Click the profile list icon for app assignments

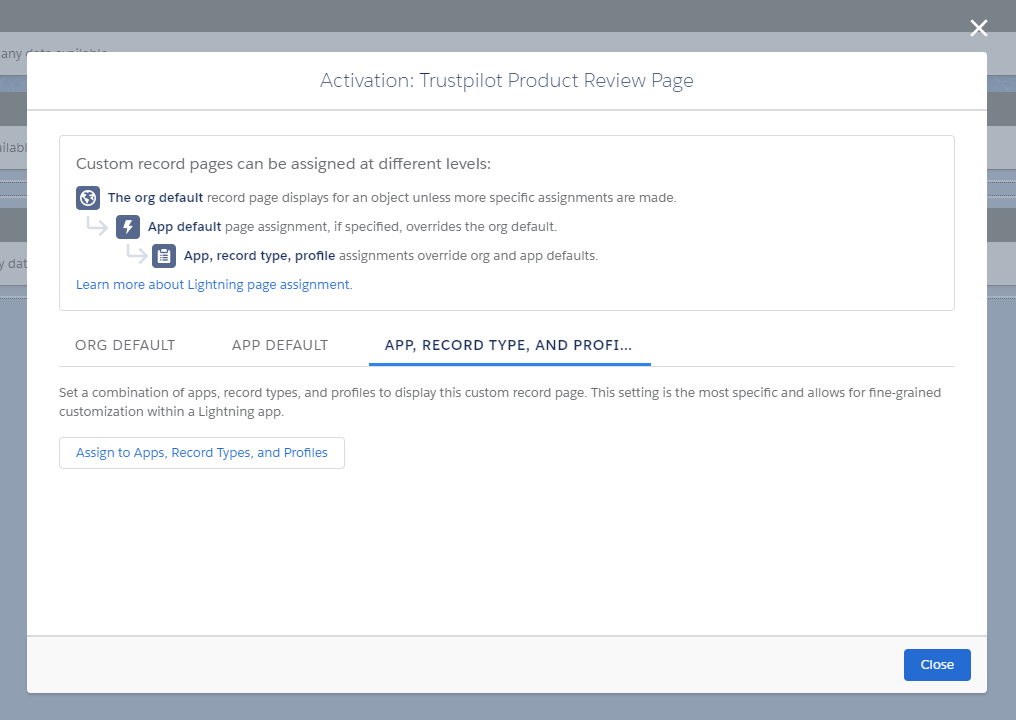[163, 255]
